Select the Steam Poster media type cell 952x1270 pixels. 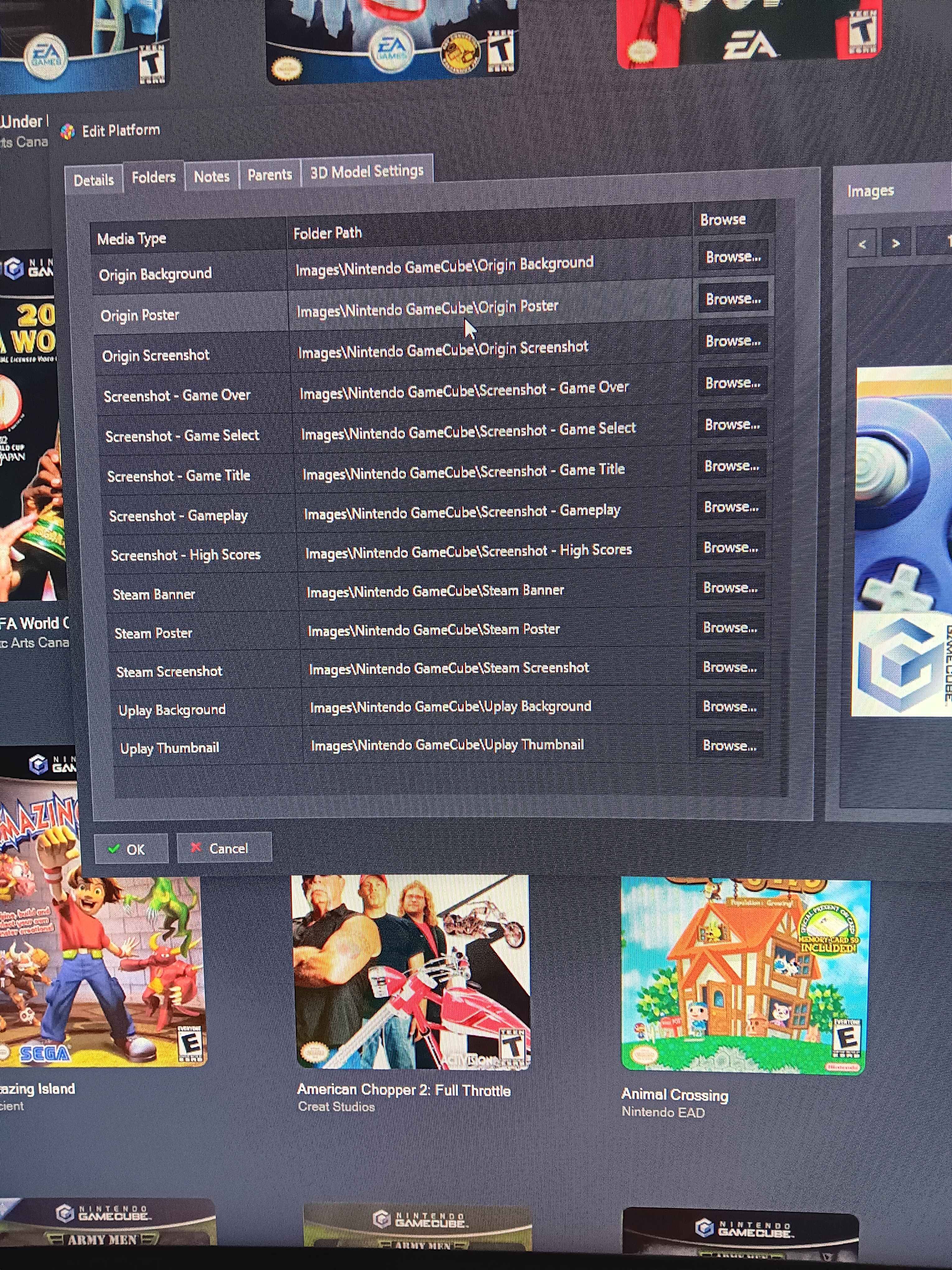coord(204,633)
